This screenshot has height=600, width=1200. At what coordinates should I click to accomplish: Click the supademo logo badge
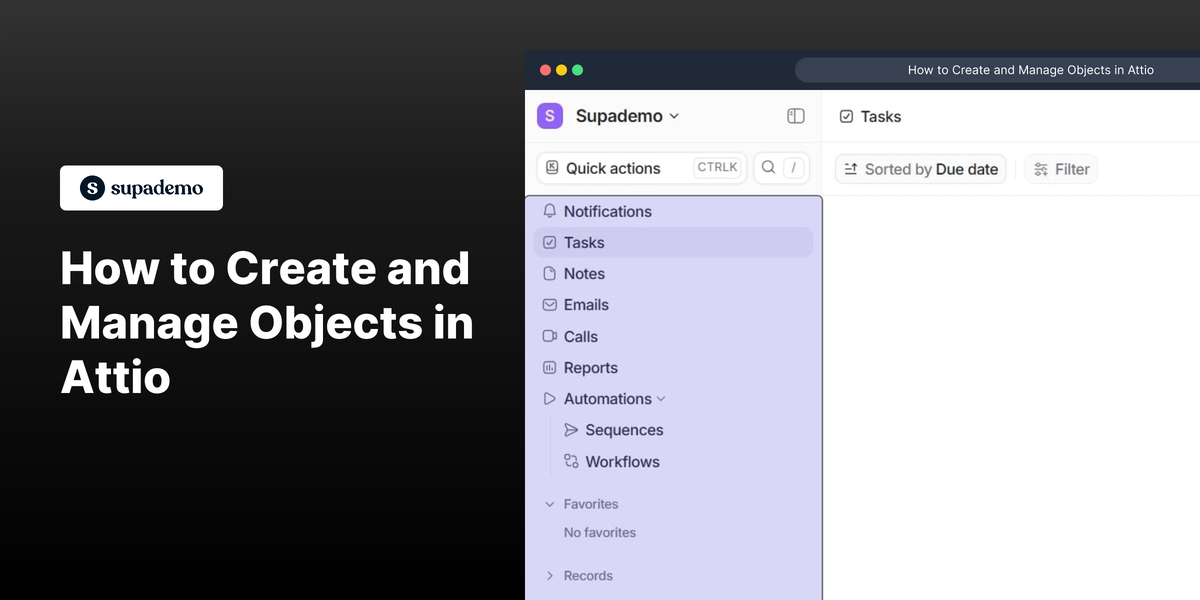[x=141, y=188]
